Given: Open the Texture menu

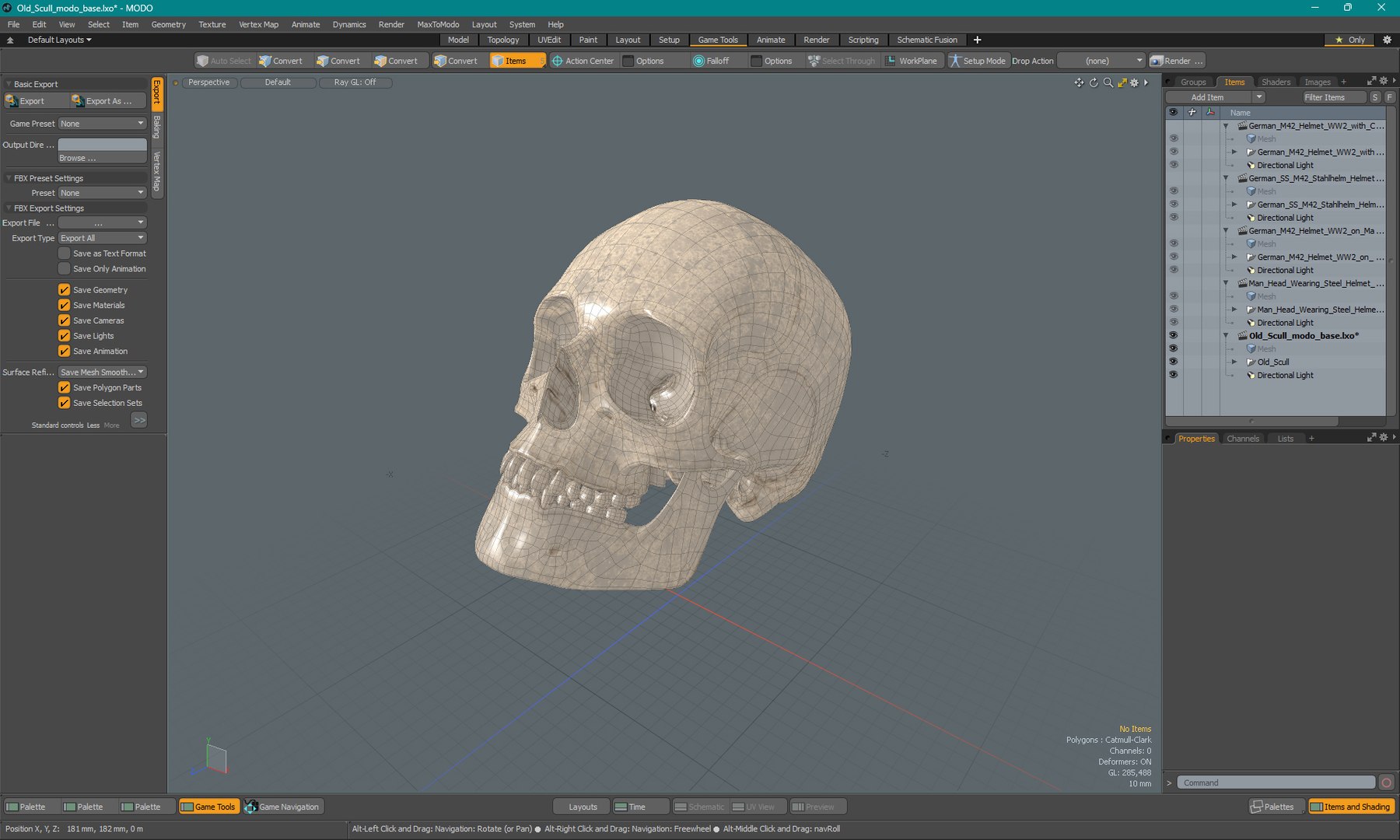Looking at the screenshot, I should pos(212,24).
